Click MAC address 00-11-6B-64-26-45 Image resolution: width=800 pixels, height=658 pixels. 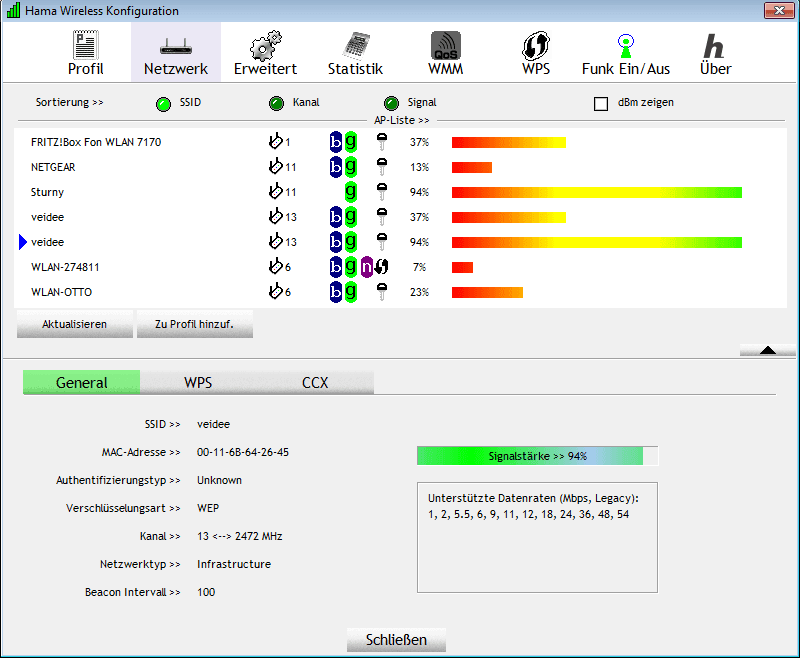tap(243, 452)
